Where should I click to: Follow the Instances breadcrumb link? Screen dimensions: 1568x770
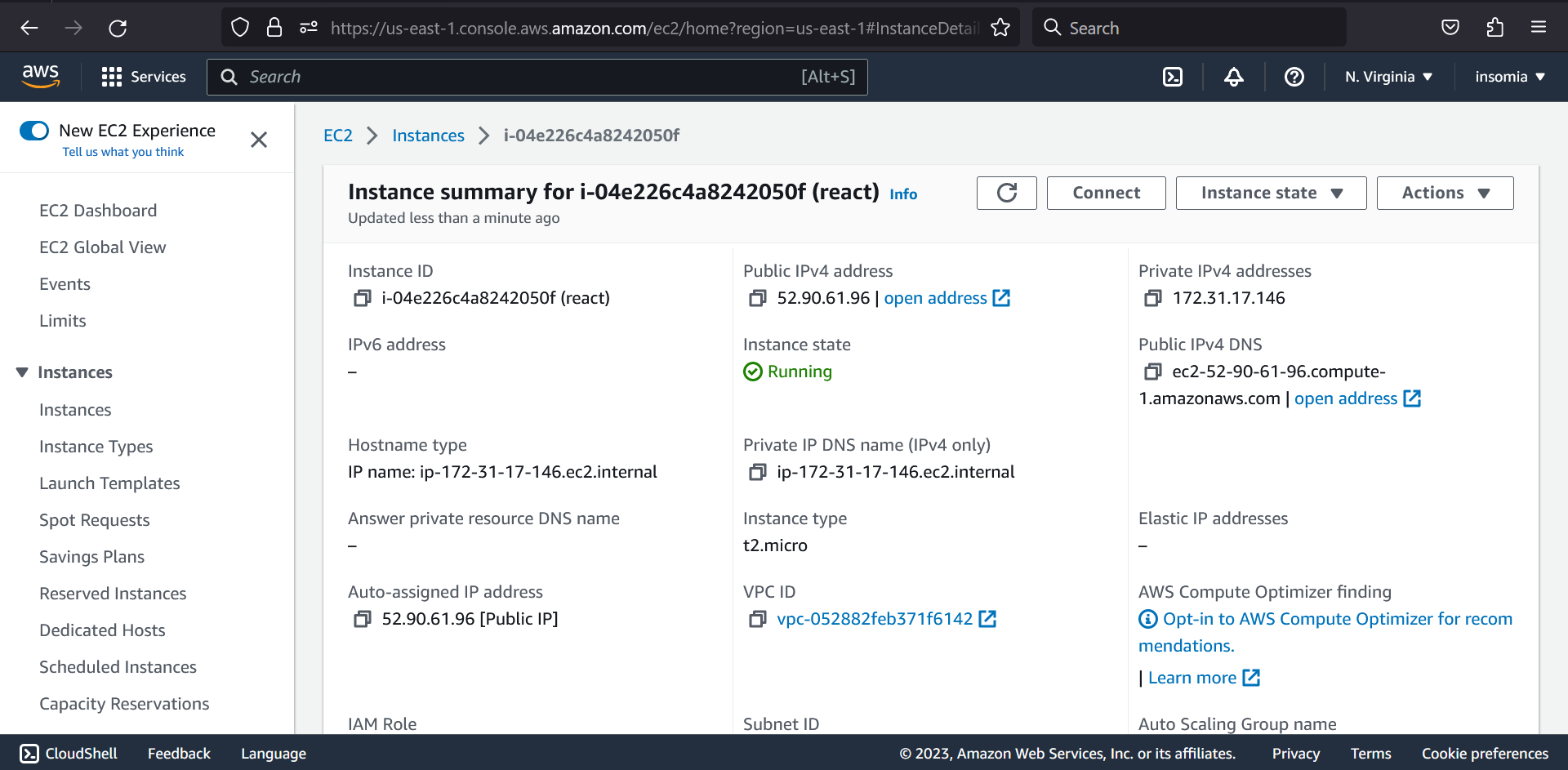pyautogui.click(x=428, y=135)
